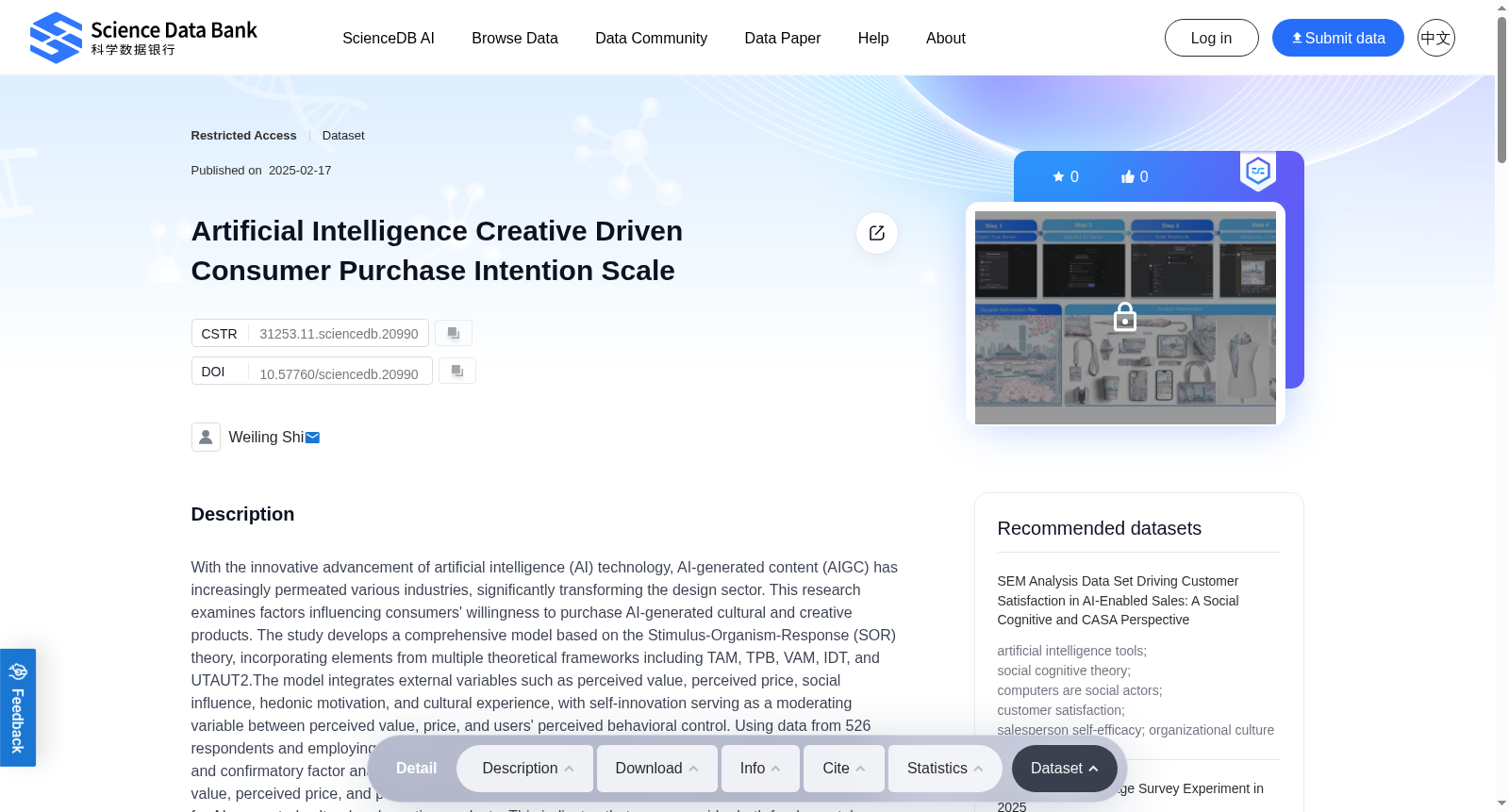Viewport: 1509px width, 812px height.
Task: Click keyword 'artificial intelligence tools;'
Action: (x=1072, y=651)
